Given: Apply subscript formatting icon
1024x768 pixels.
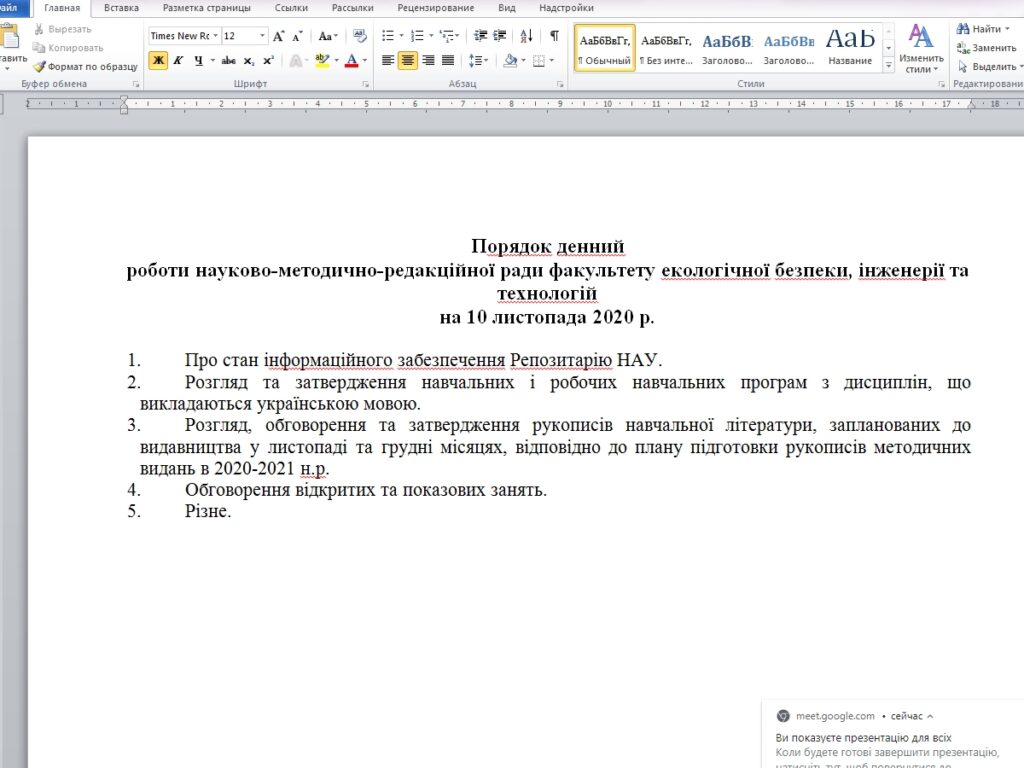Looking at the screenshot, I should click(250, 60).
